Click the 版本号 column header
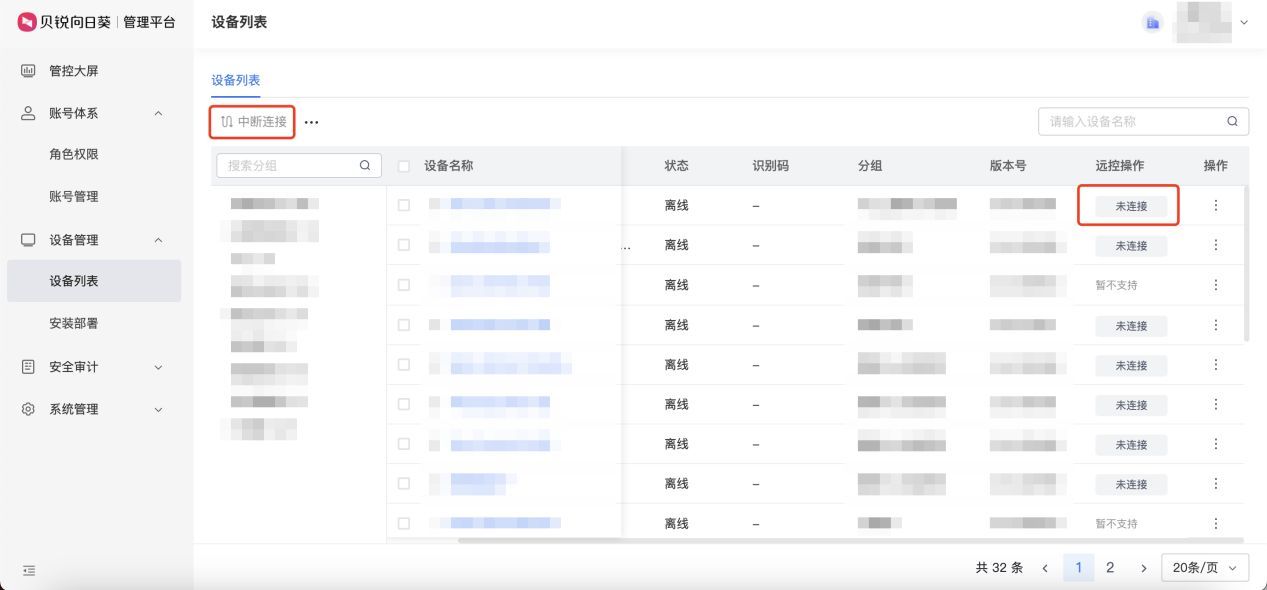This screenshot has width=1267, height=590. [1008, 166]
